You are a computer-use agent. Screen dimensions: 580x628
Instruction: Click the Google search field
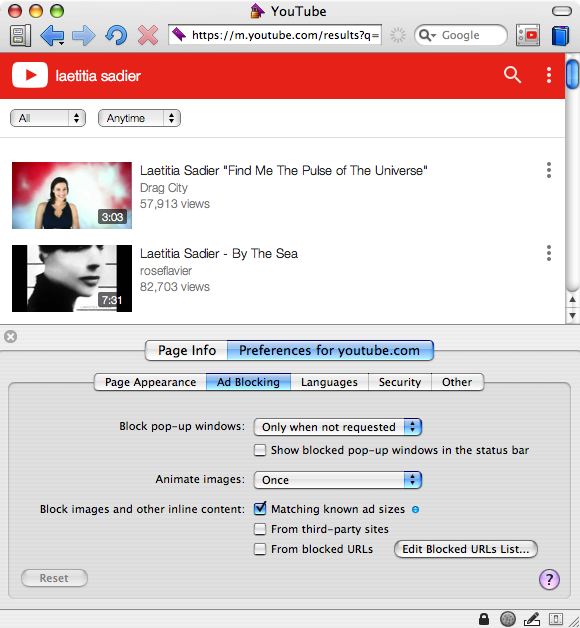pos(461,35)
